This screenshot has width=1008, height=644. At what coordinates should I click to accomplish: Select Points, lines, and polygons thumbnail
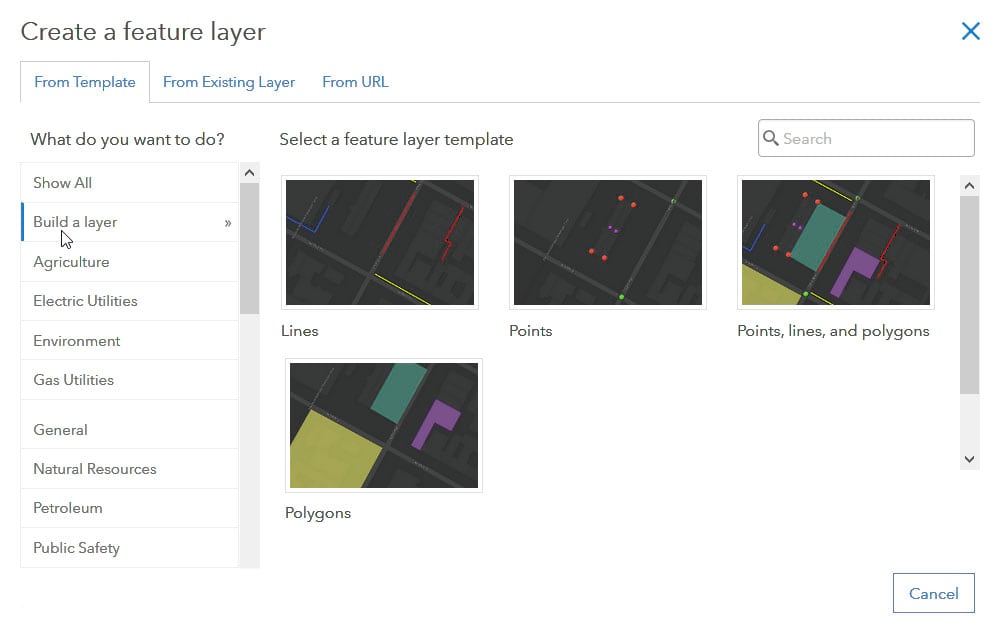(x=836, y=242)
